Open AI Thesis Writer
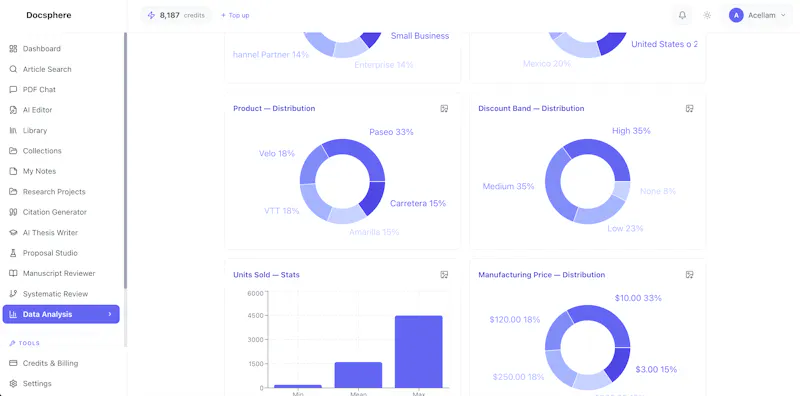 pos(61,233)
